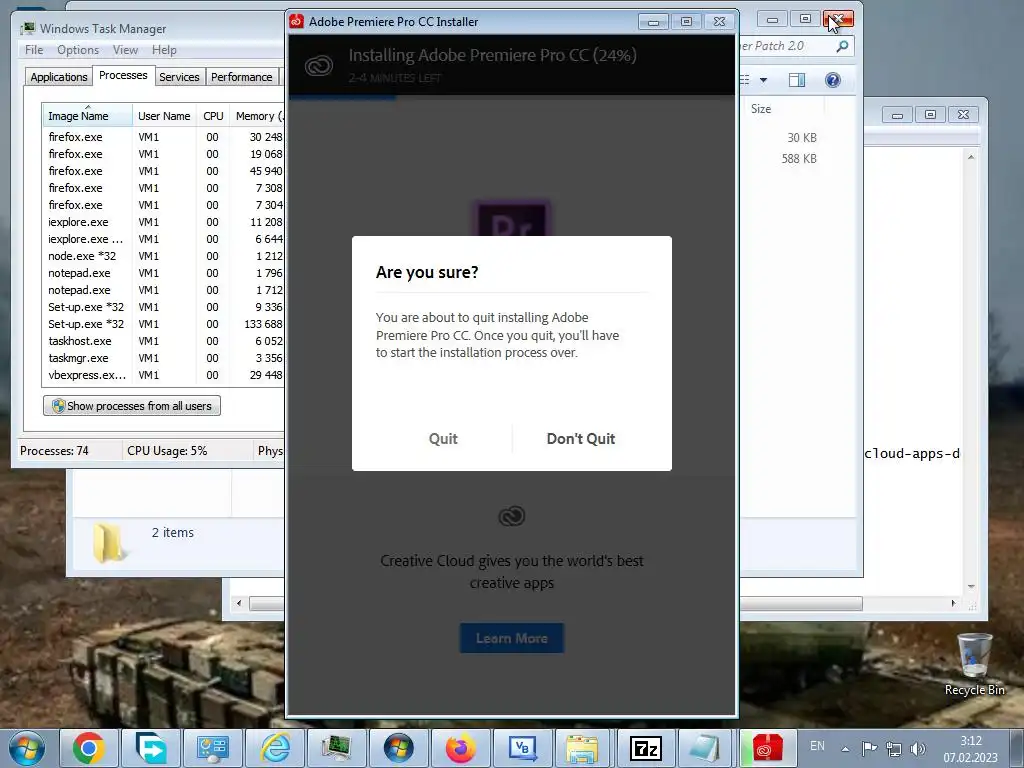Toggle the Explorer preview pane icon

(x=797, y=80)
